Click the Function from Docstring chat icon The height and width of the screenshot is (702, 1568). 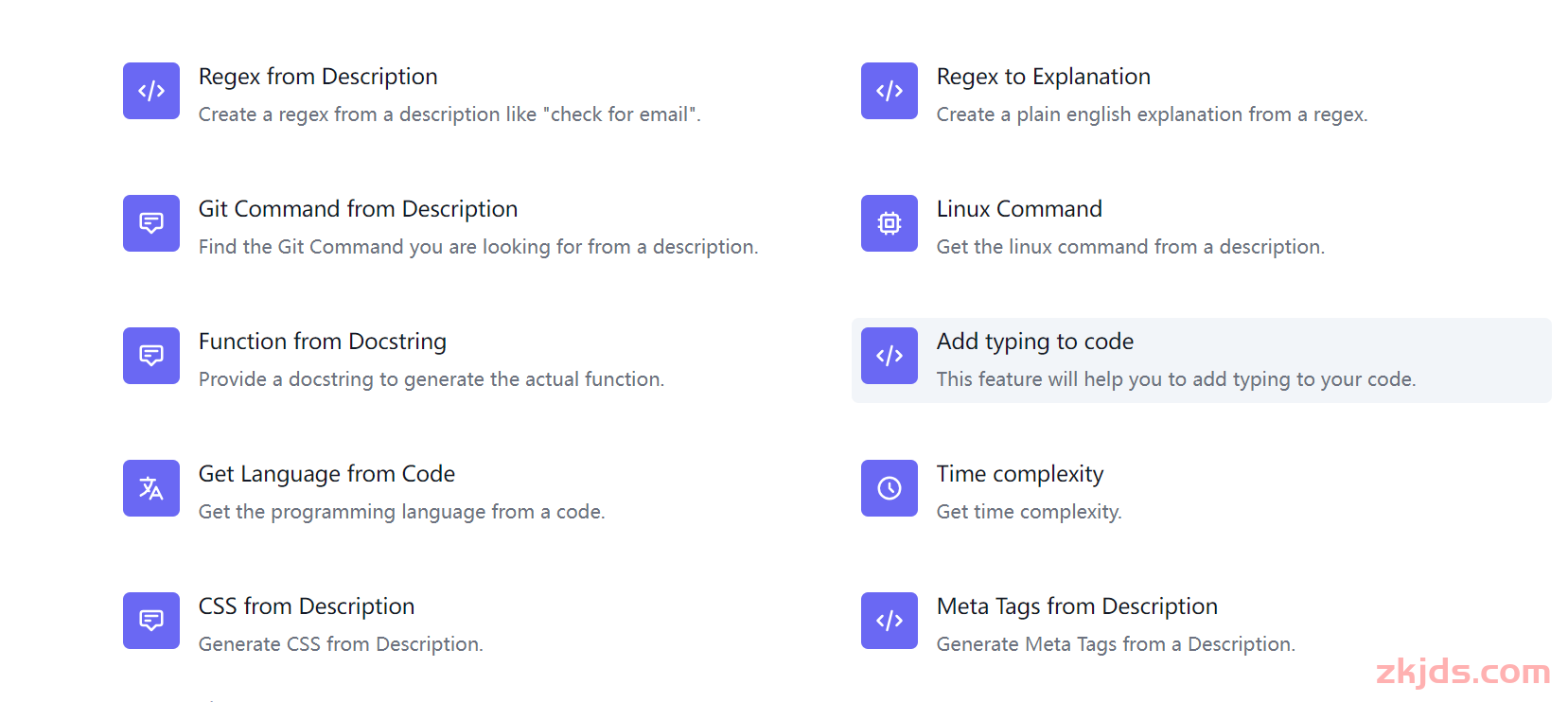pos(151,356)
